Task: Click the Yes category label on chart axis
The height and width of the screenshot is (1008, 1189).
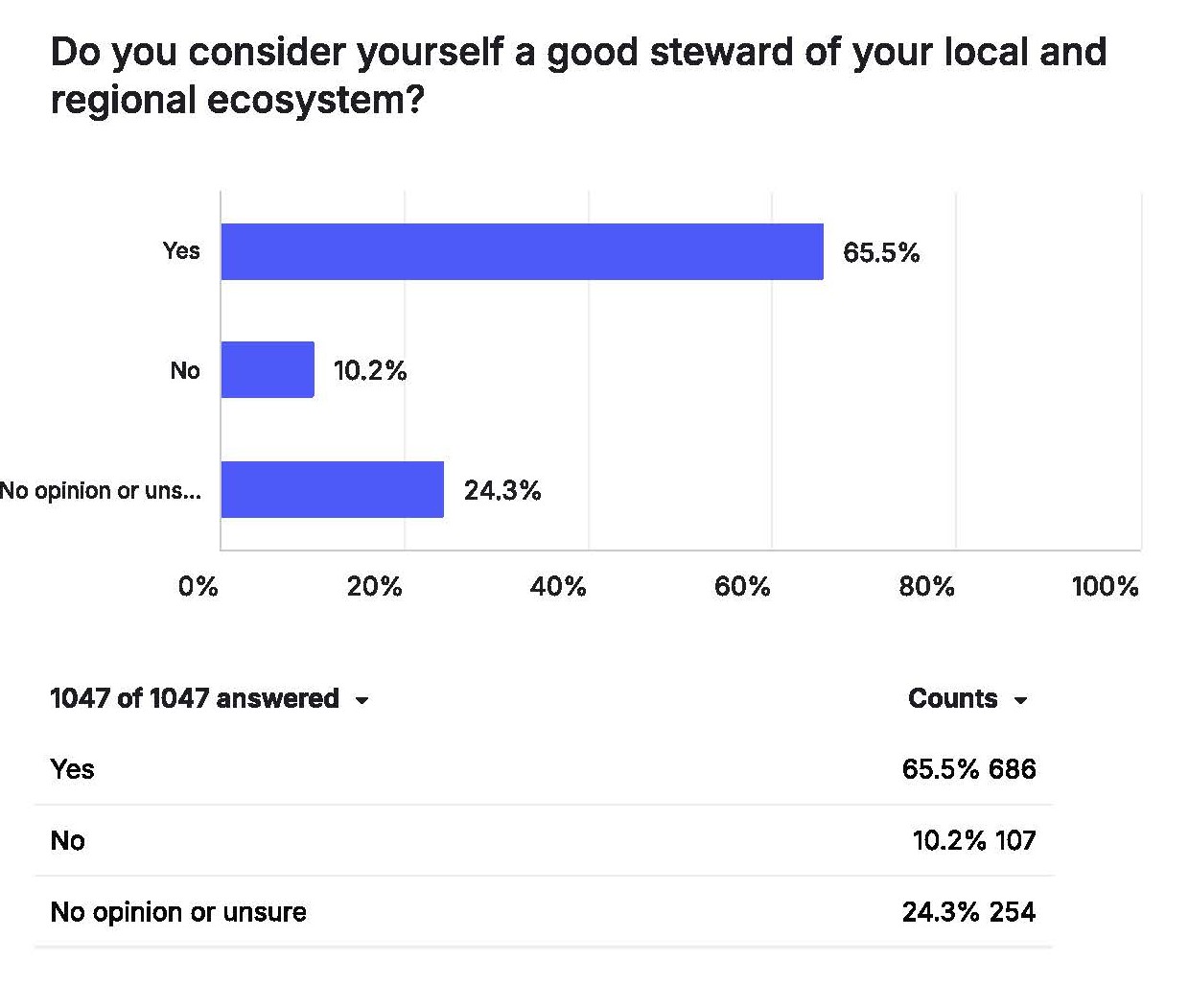Action: [x=181, y=251]
